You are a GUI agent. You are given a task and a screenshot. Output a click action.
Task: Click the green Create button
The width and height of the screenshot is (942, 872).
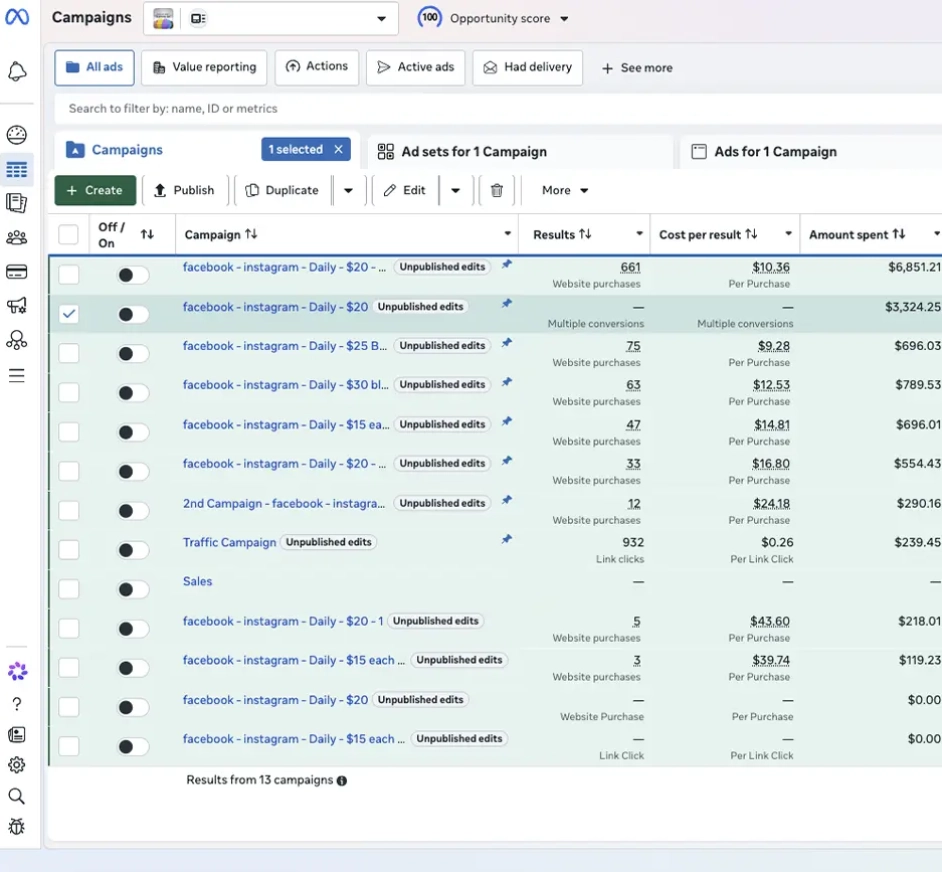(x=96, y=191)
